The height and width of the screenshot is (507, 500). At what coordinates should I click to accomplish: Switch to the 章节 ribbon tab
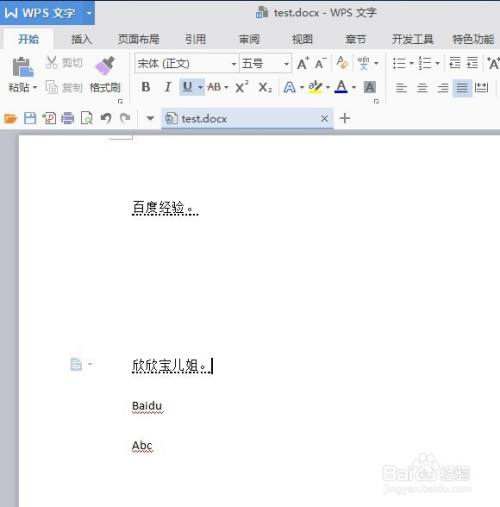point(356,39)
